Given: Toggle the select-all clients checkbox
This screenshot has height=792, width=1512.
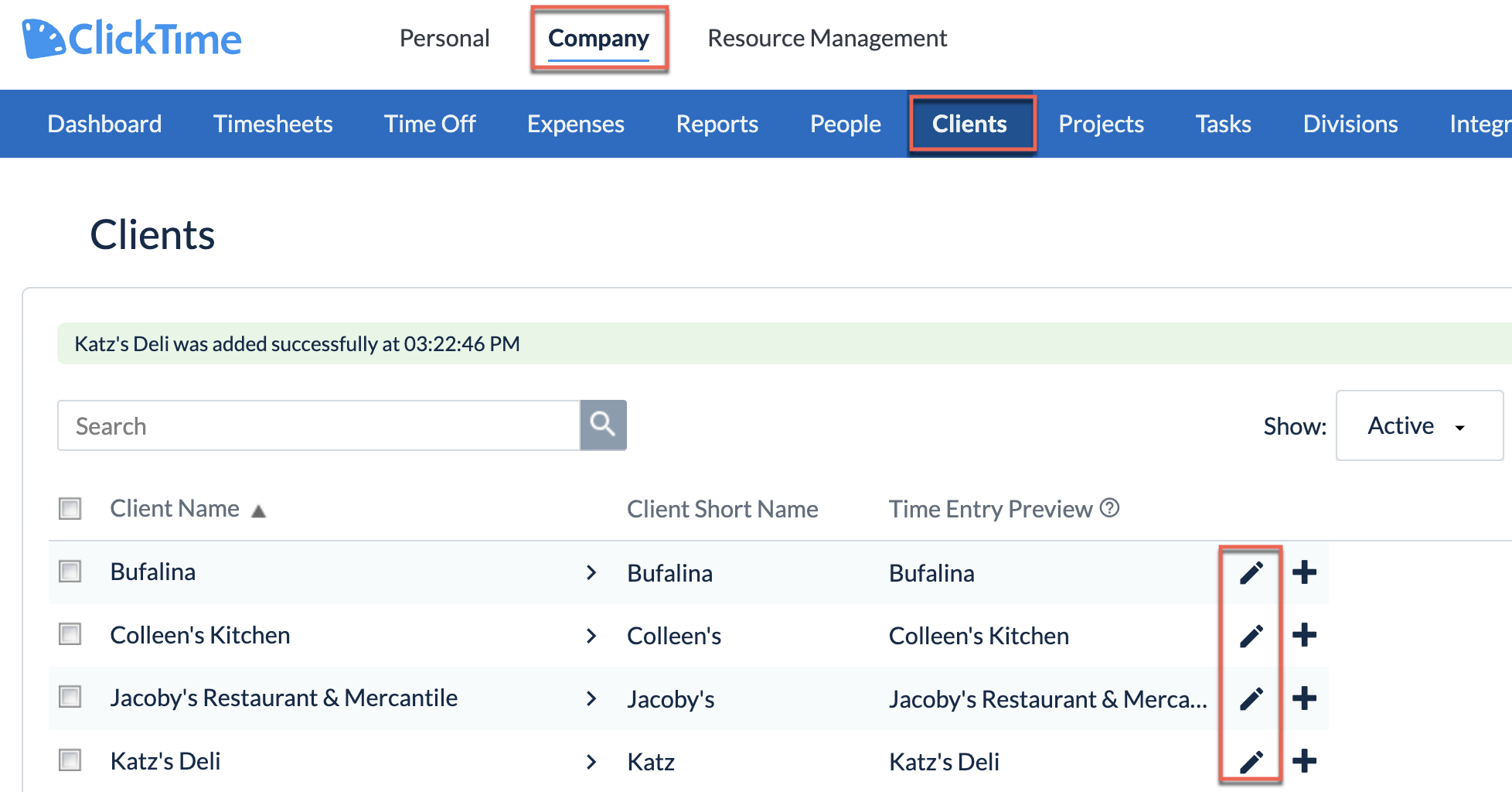Looking at the screenshot, I should click(70, 508).
